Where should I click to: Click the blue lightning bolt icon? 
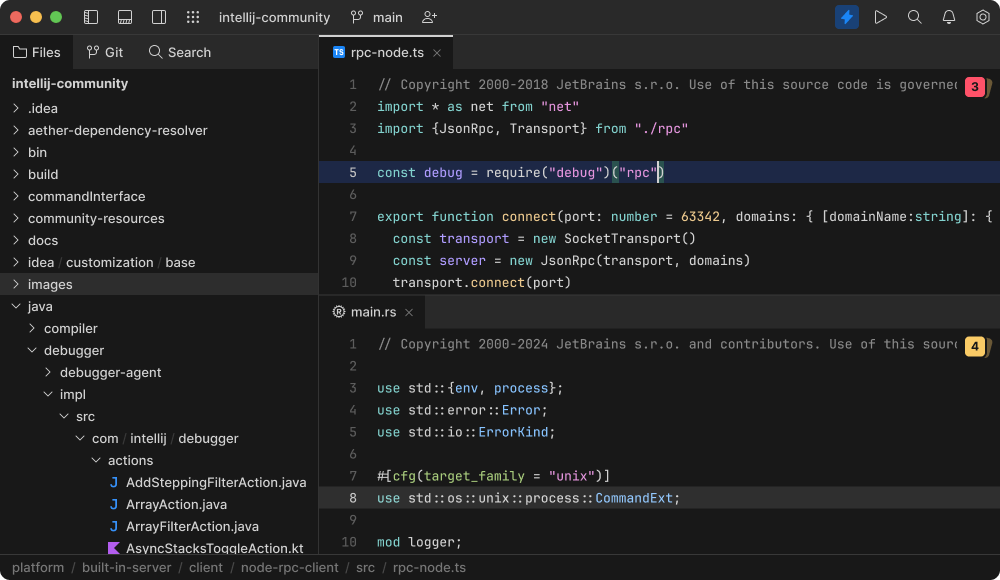pyautogui.click(x=847, y=17)
